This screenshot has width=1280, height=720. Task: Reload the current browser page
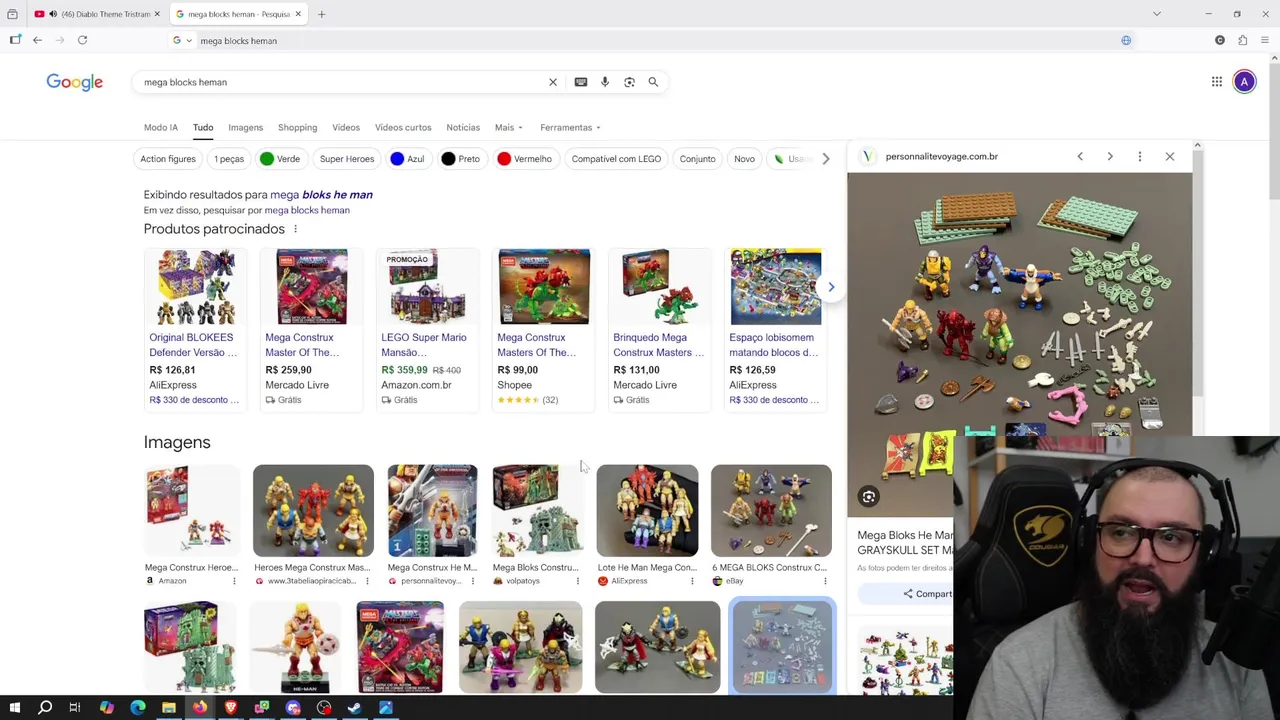click(82, 40)
